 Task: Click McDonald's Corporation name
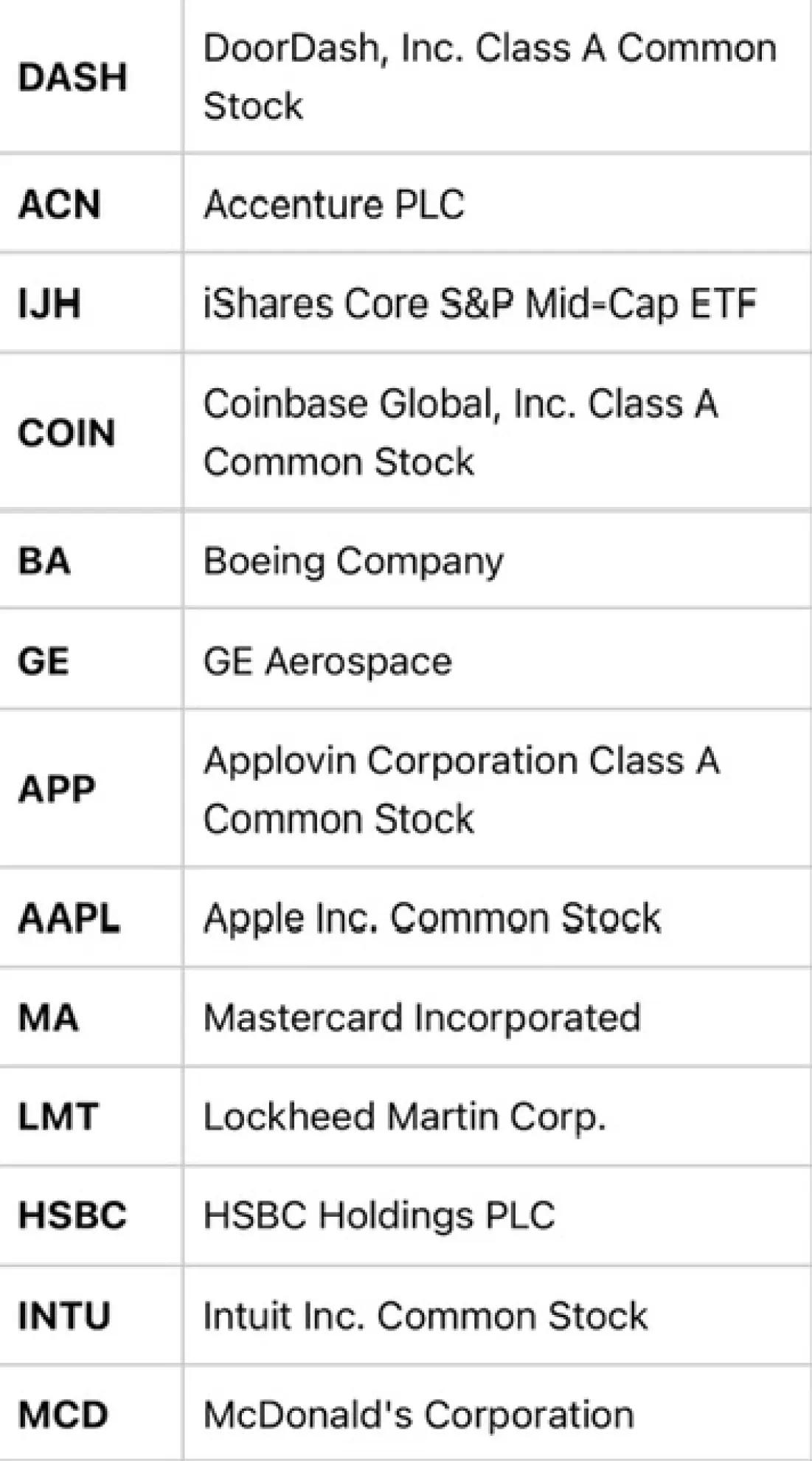pyautogui.click(x=418, y=1415)
